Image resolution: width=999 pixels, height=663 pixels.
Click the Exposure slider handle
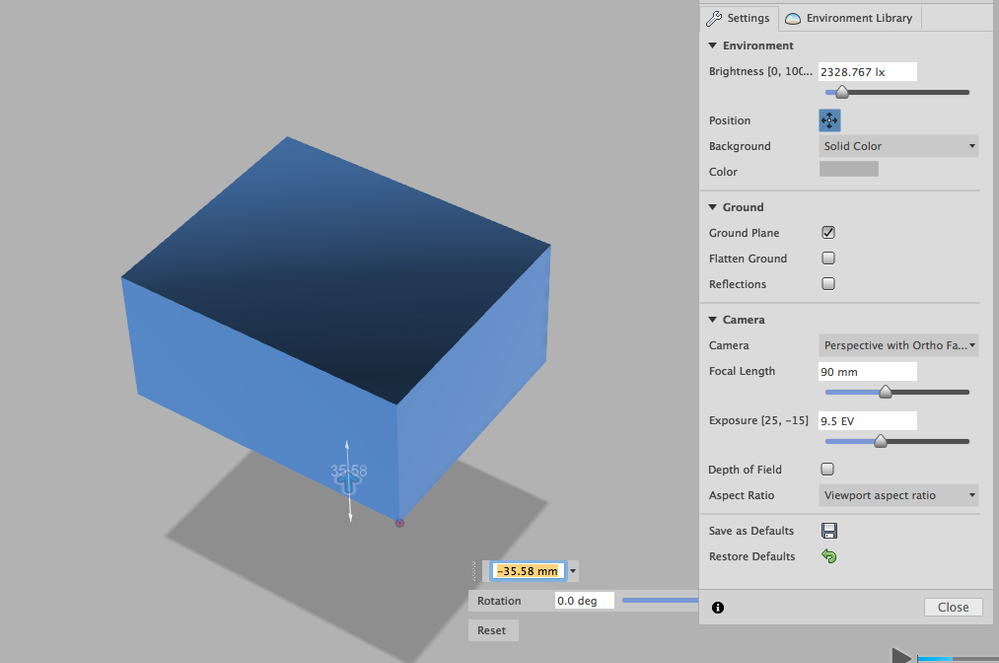[x=880, y=441]
